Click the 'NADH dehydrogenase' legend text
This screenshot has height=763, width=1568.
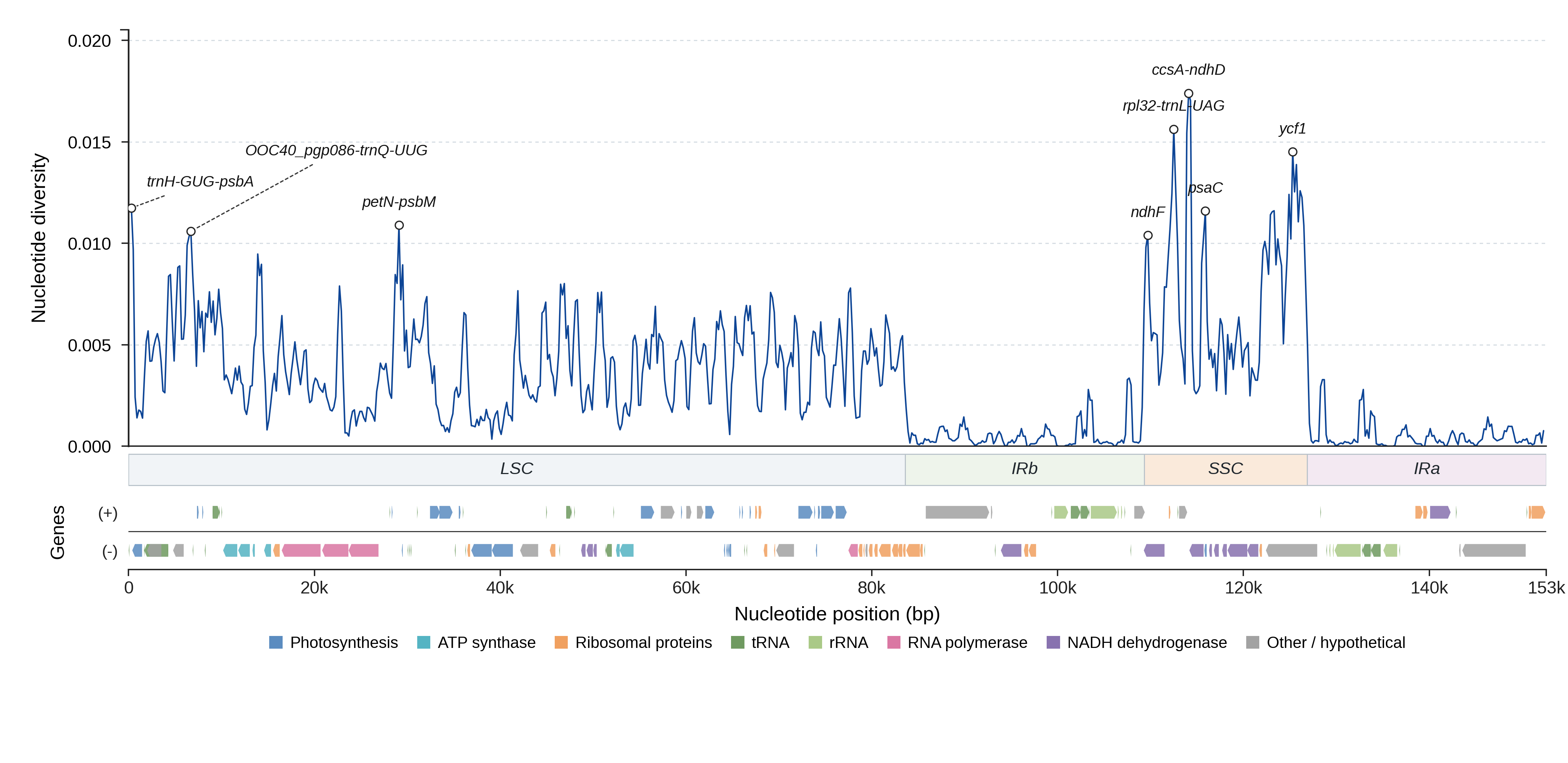[x=1147, y=642]
